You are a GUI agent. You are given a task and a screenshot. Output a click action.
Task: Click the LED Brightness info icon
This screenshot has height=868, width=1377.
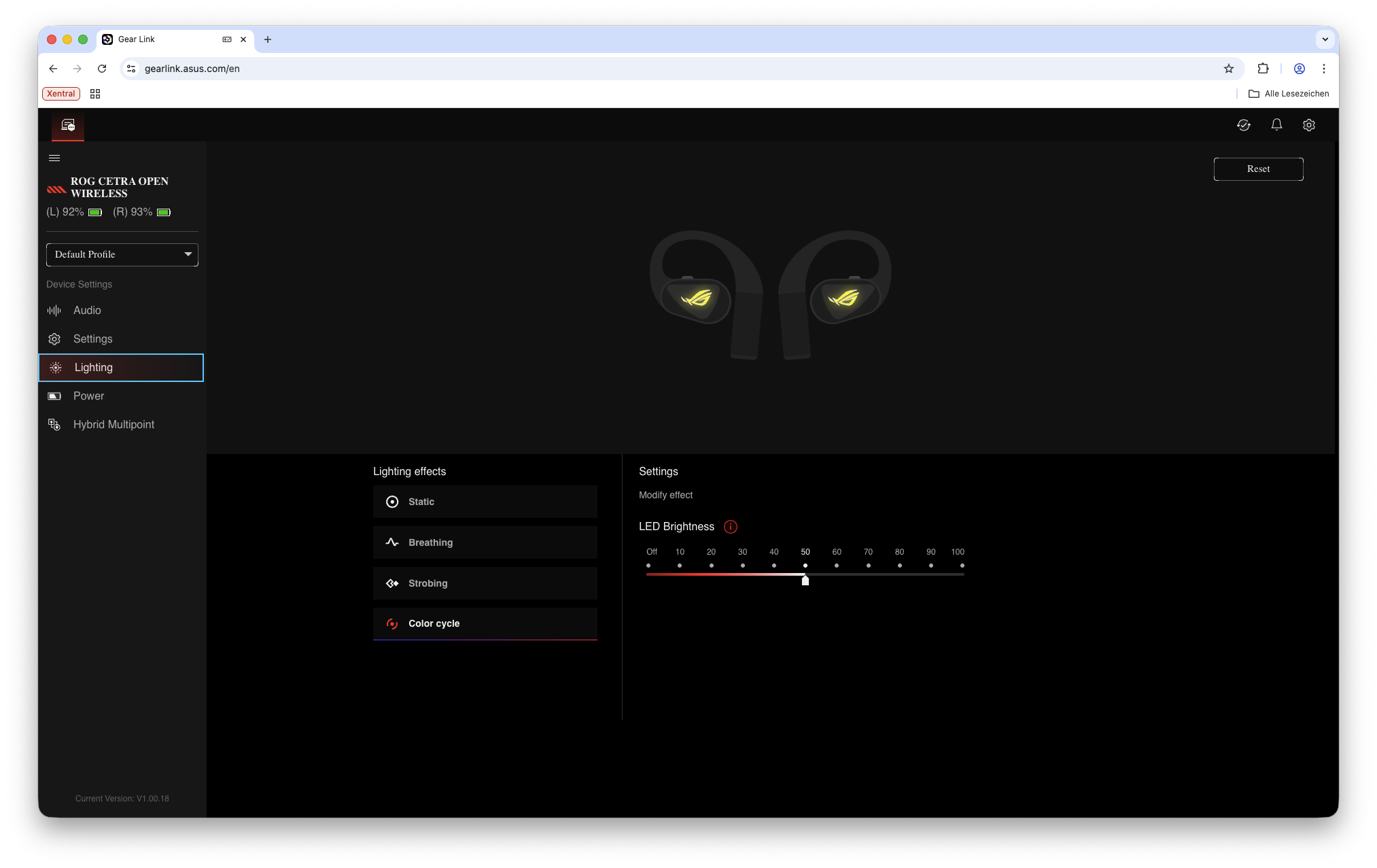coord(731,527)
